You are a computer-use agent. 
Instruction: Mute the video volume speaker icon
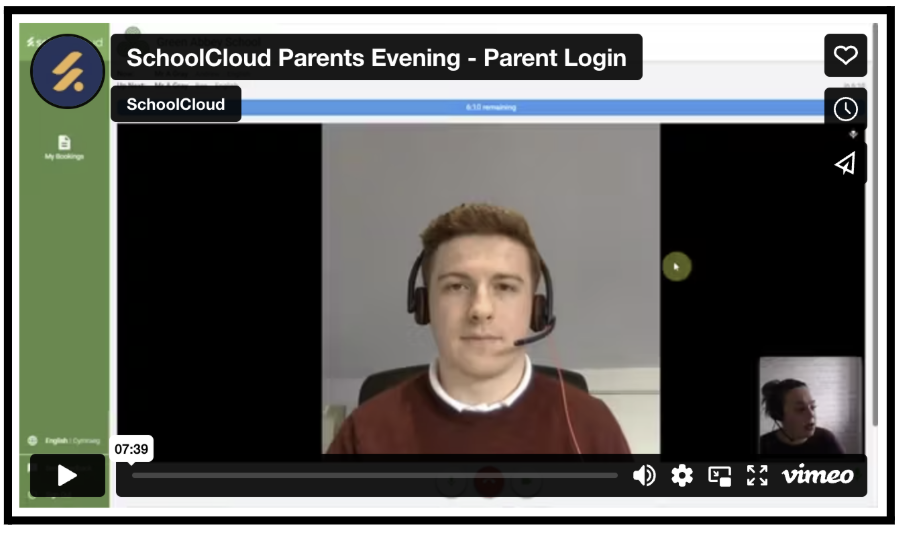pos(644,475)
